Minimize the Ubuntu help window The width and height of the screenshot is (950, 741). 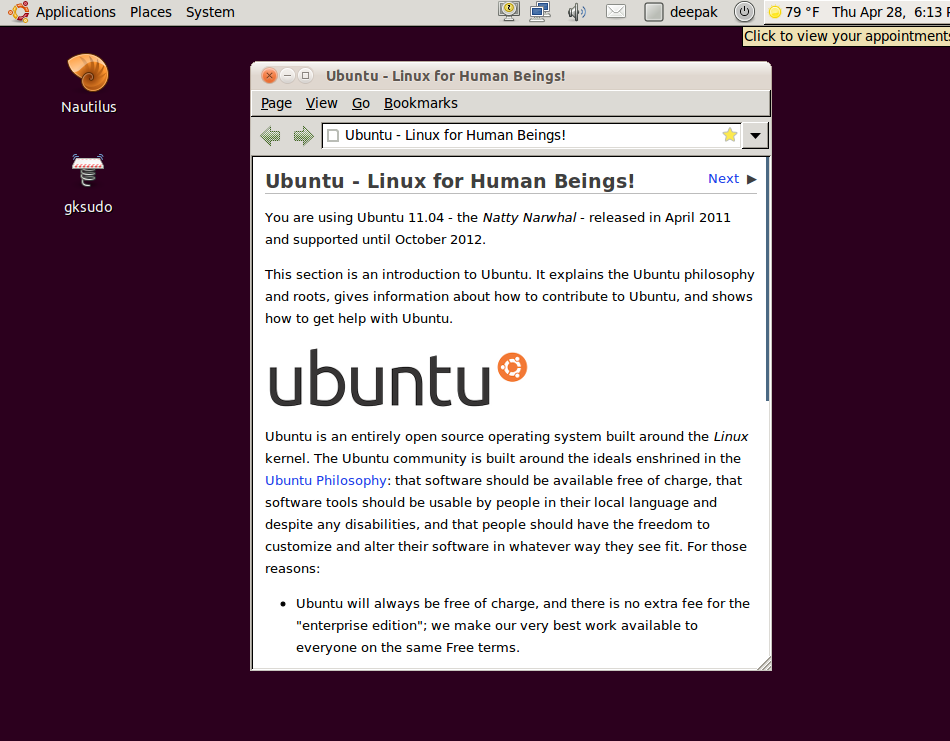[x=288, y=75]
